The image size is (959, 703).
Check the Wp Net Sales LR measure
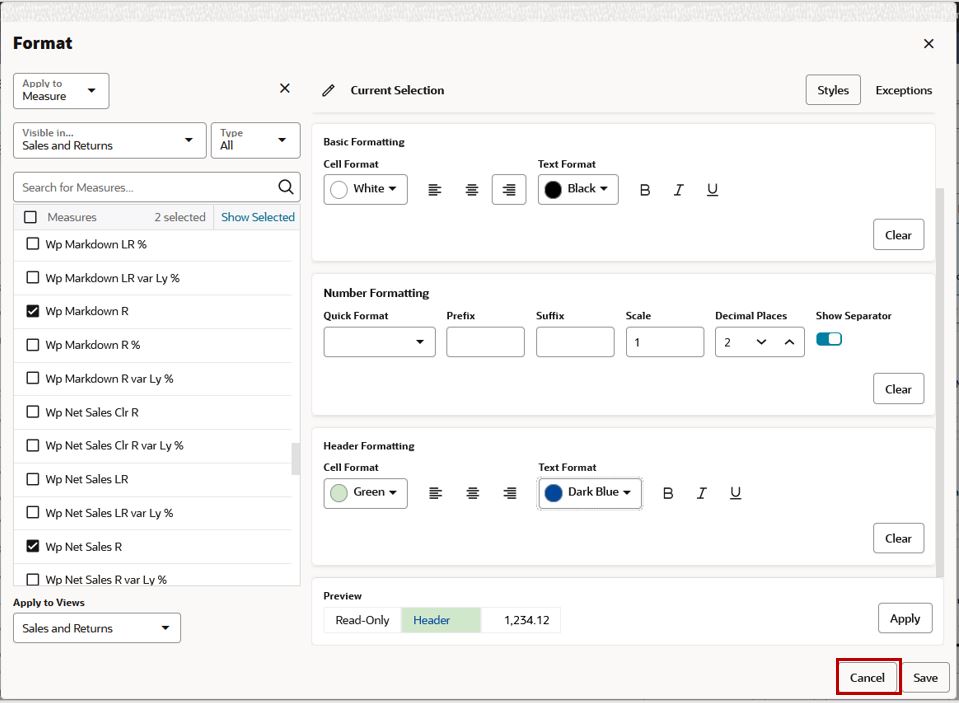point(33,479)
